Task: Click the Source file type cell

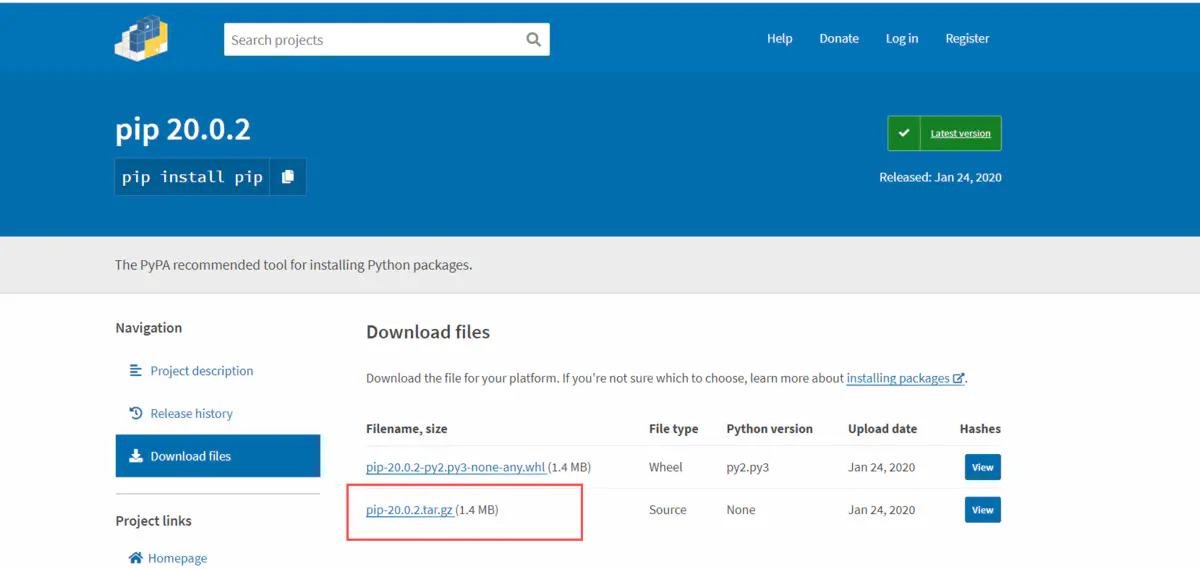Action: tap(668, 510)
